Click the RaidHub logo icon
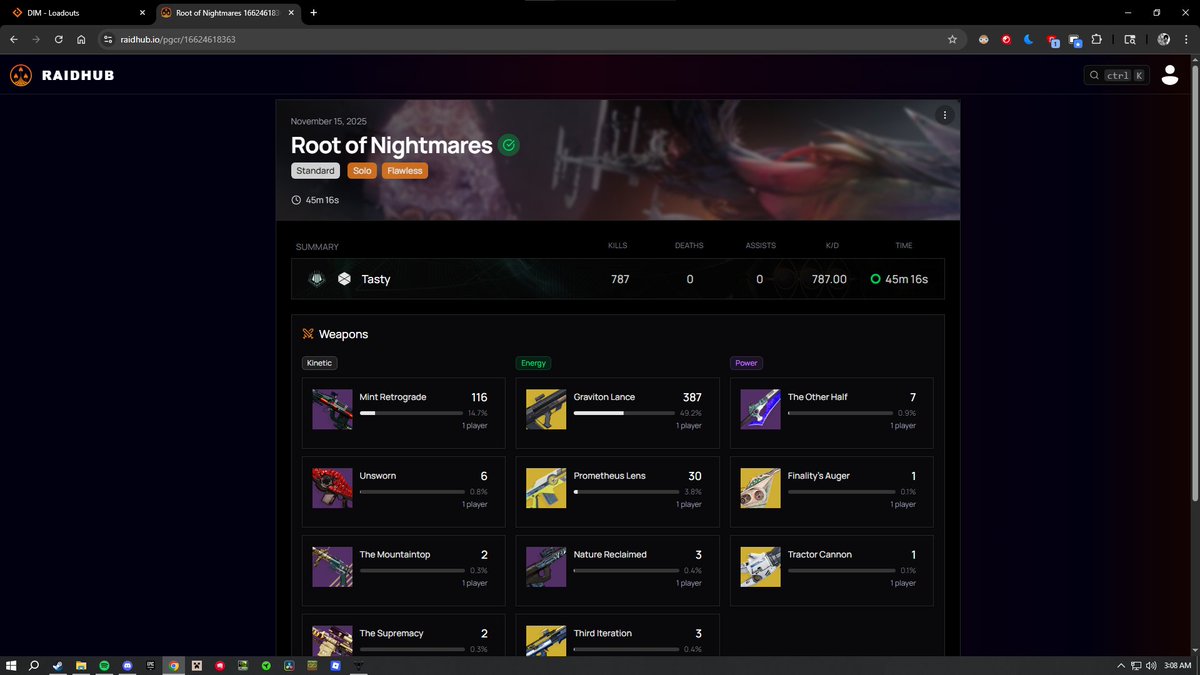This screenshot has width=1200, height=675. pos(21,75)
